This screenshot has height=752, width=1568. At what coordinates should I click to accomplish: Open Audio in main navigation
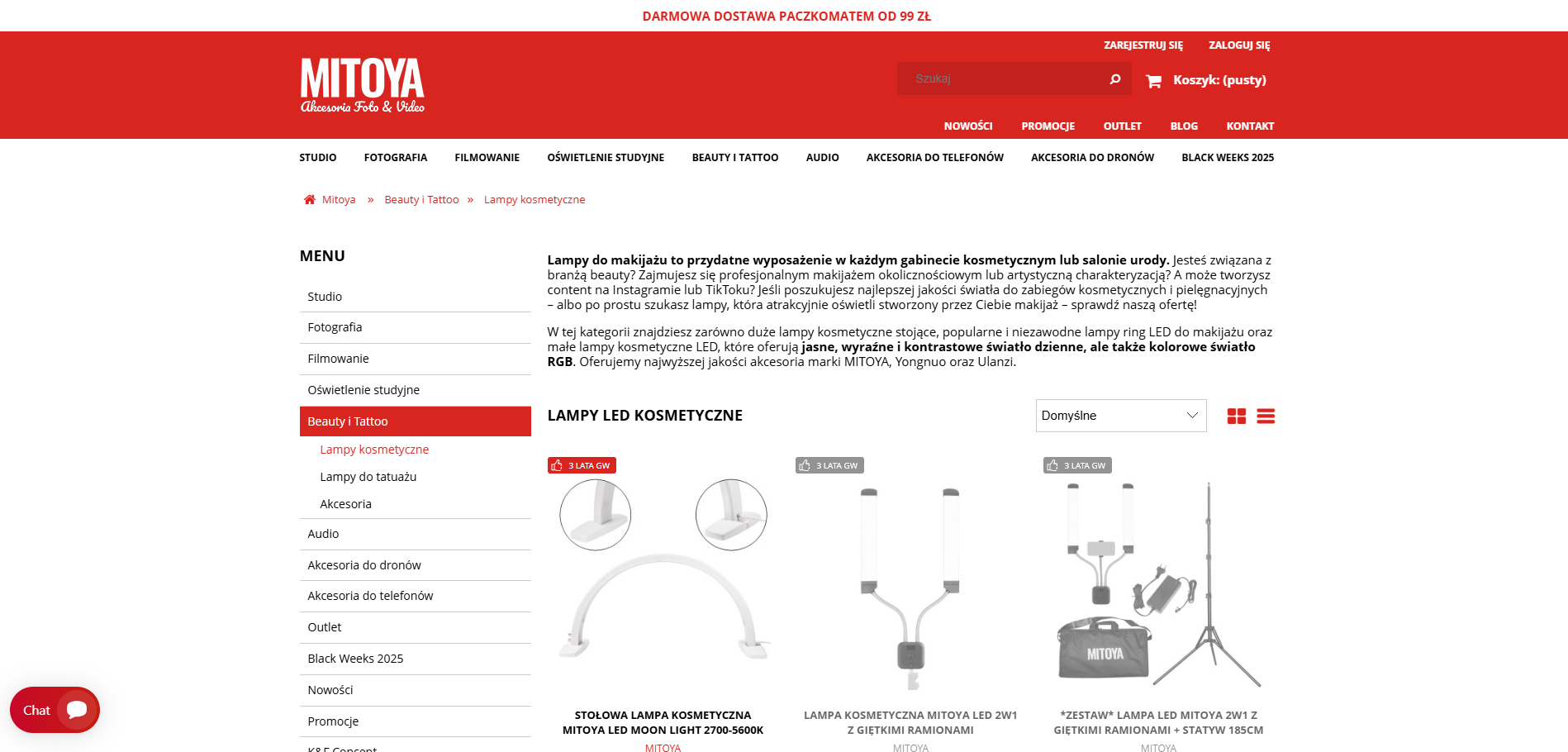[x=823, y=158]
